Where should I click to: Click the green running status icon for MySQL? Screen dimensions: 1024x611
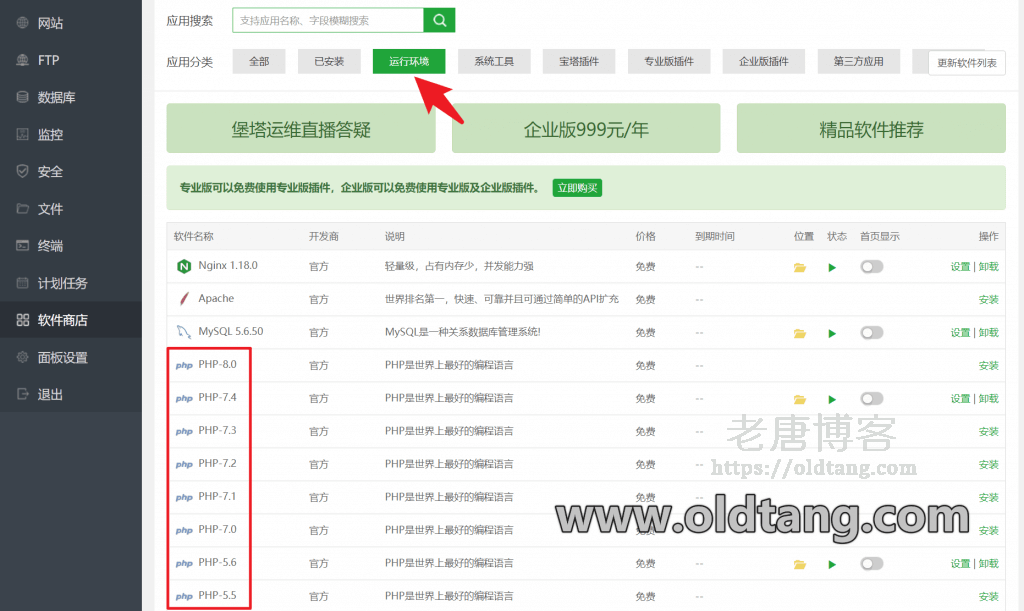pyautogui.click(x=831, y=332)
